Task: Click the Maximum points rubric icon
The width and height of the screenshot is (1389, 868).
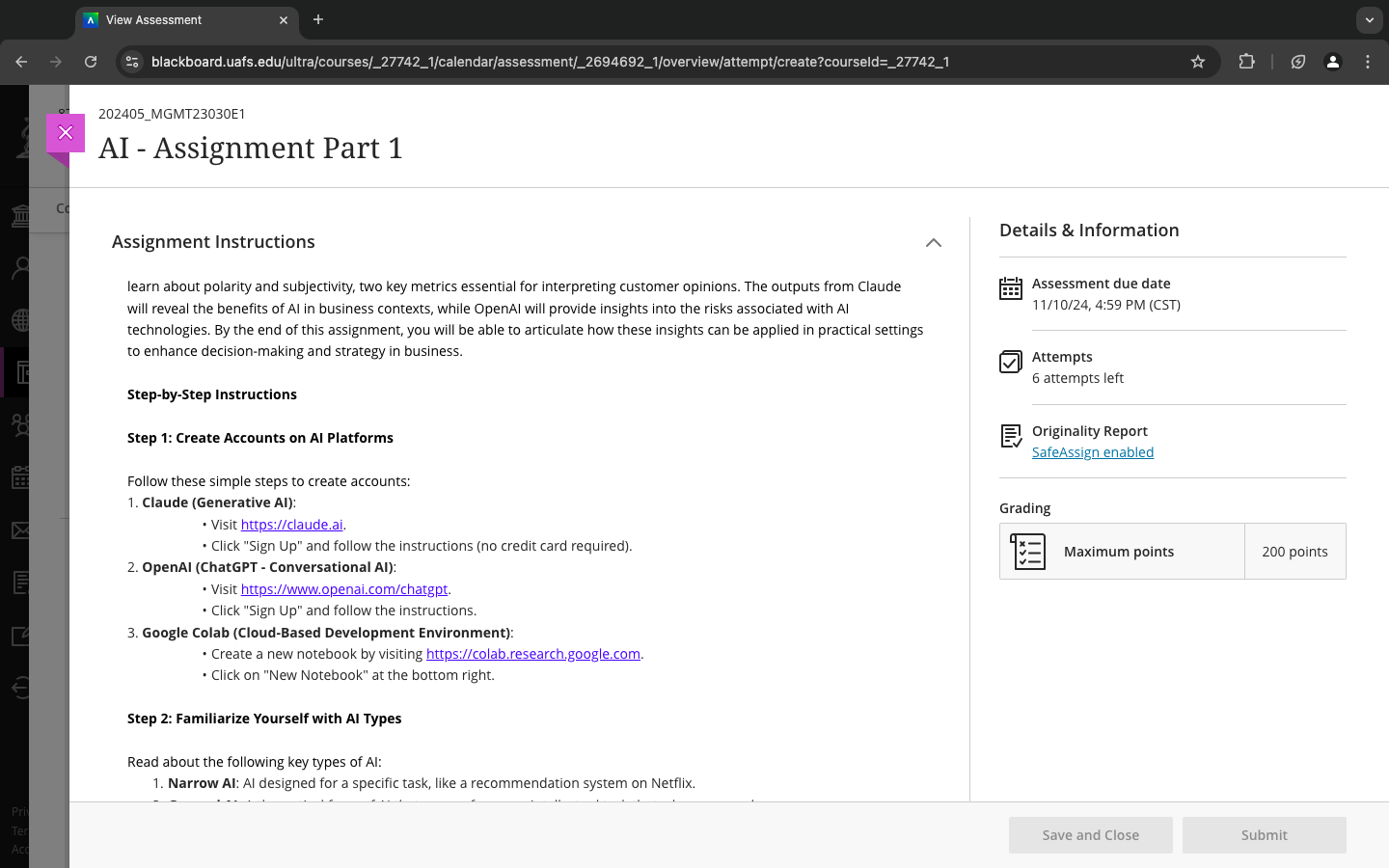Action: [x=1027, y=552]
